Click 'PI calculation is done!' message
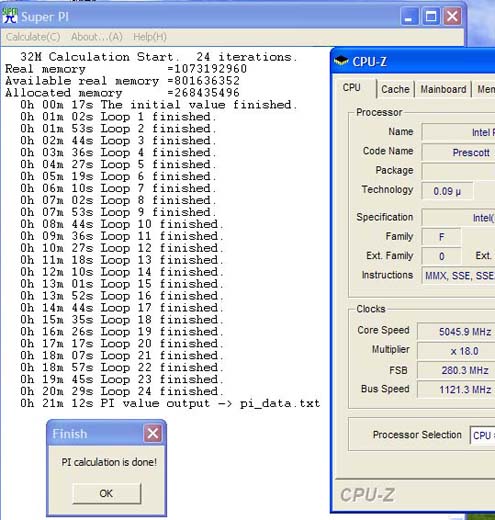 [109, 462]
